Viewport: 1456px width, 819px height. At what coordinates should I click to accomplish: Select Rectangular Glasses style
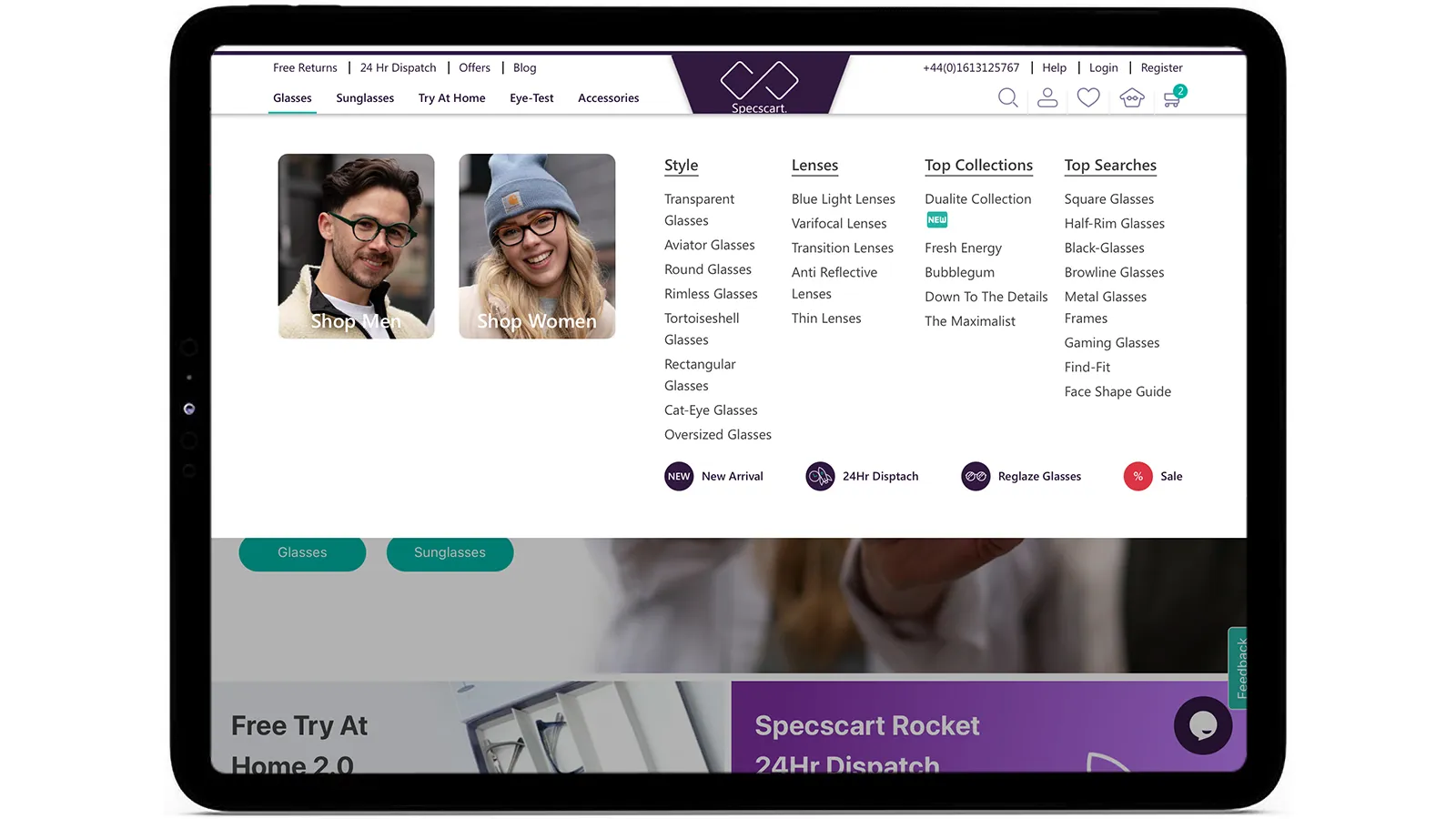pyautogui.click(x=700, y=375)
